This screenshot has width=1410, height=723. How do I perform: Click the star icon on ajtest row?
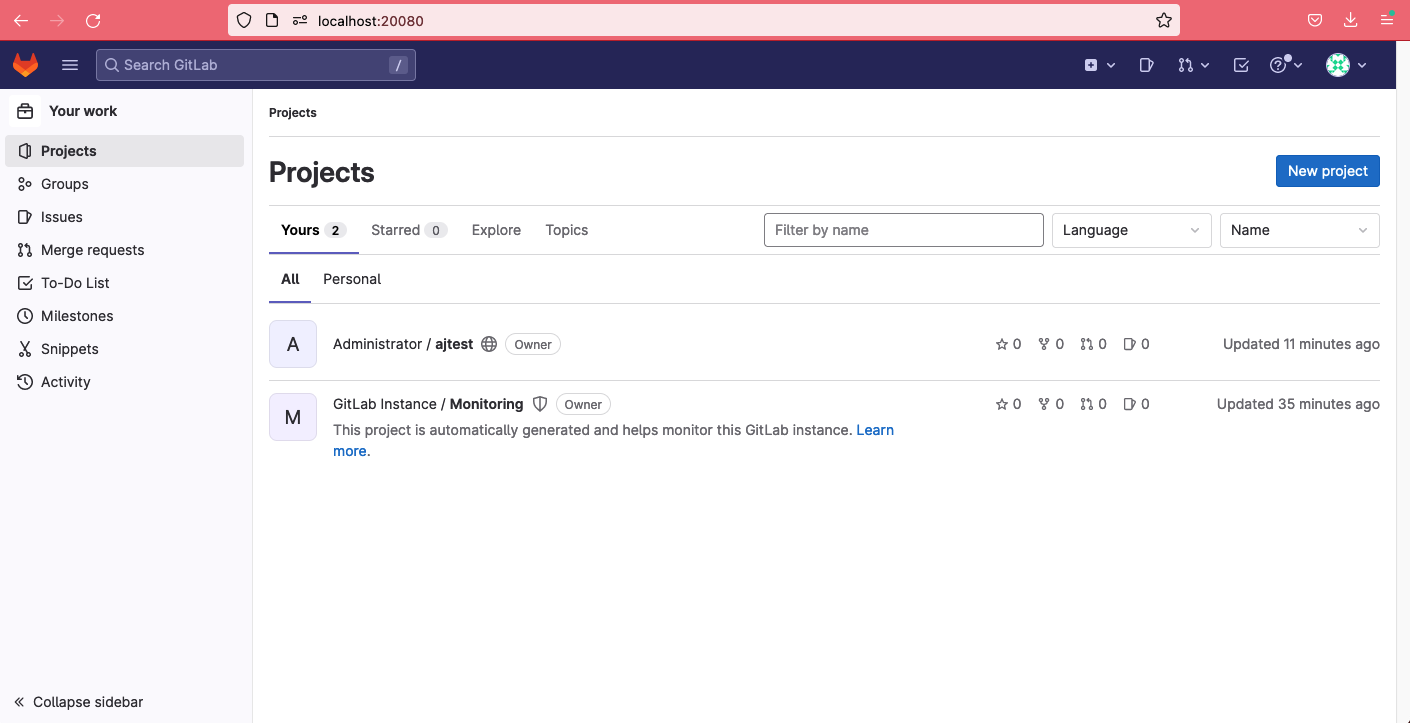tap(1002, 344)
